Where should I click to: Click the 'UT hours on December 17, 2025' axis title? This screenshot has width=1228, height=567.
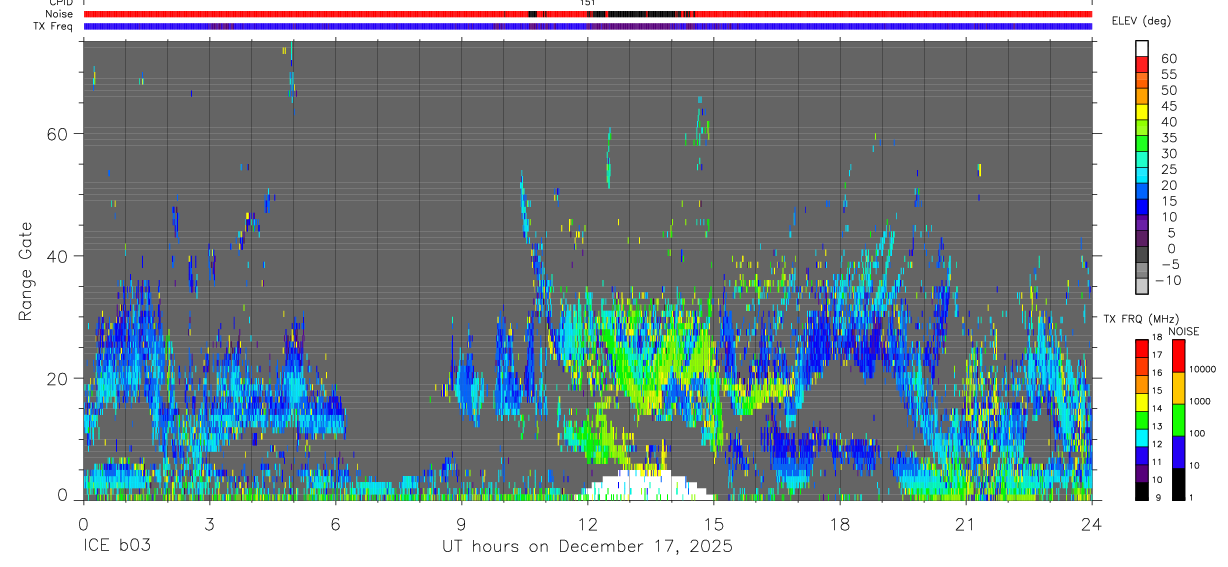587,547
